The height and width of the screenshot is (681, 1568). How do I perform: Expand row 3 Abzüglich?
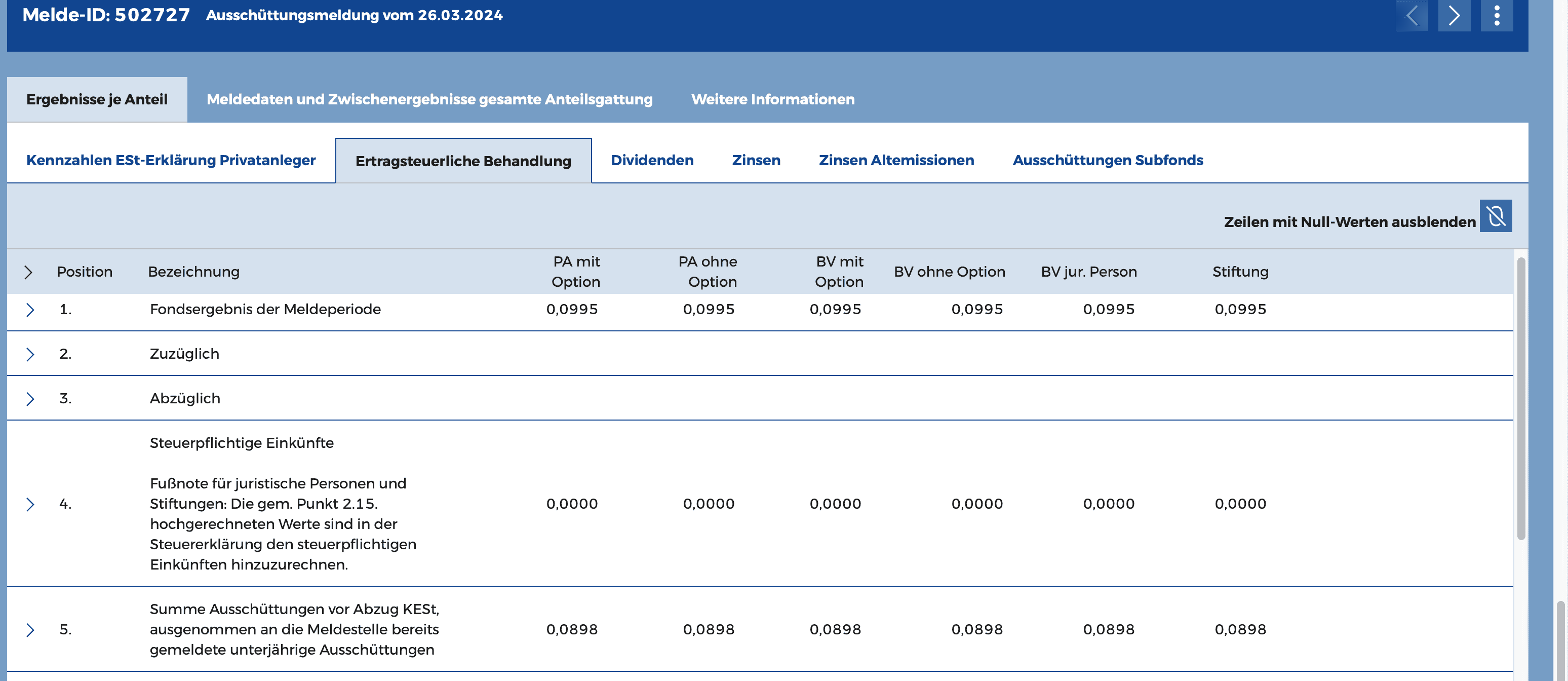[30, 399]
